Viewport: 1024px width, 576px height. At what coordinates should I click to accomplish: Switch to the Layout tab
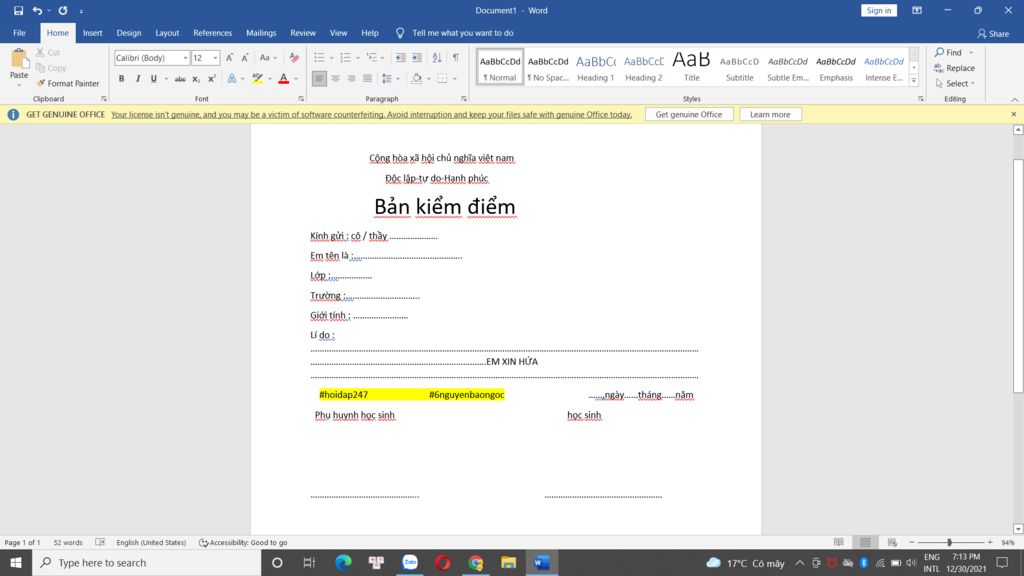(167, 33)
